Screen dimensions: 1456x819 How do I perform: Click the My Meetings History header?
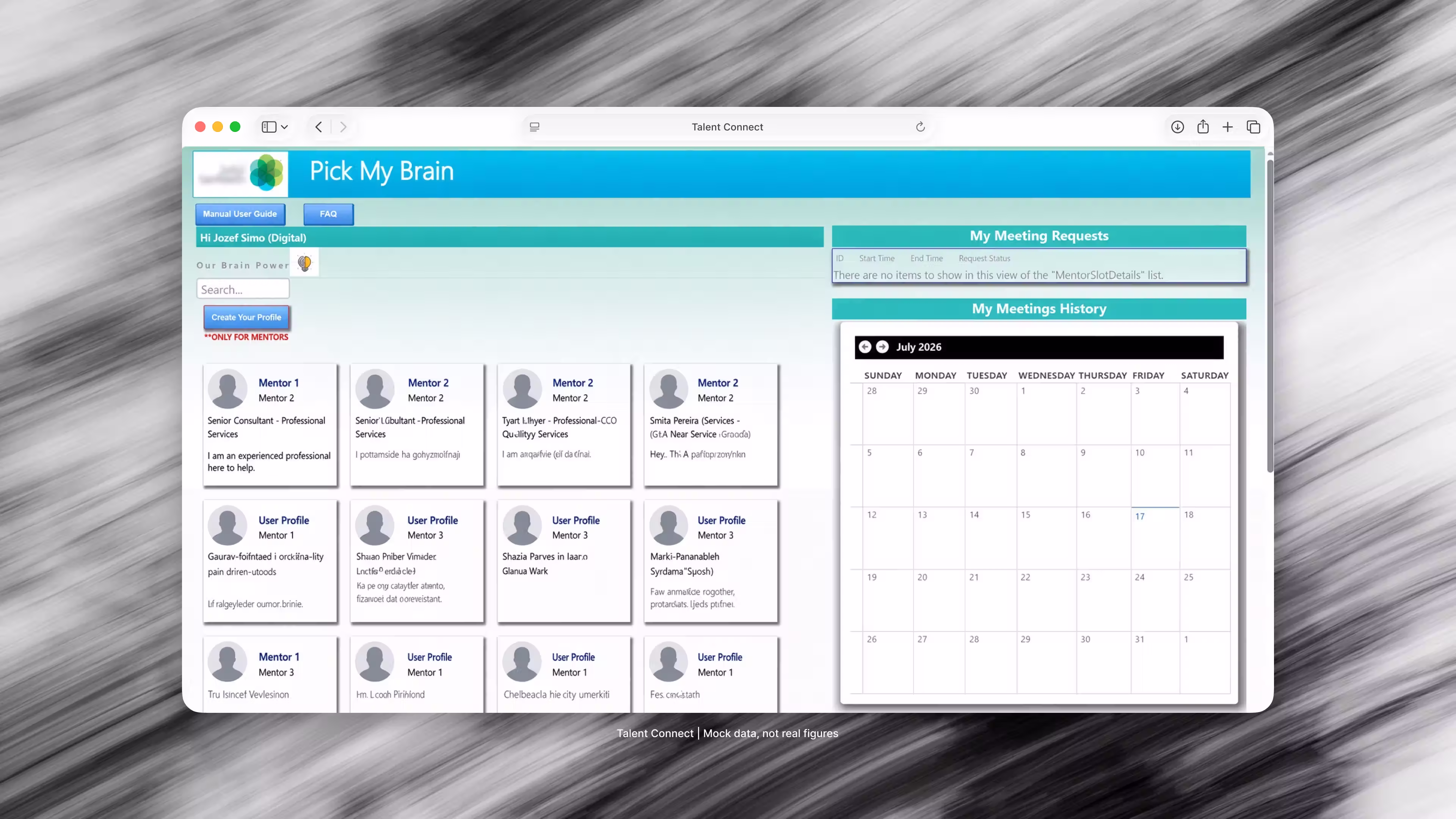point(1039,309)
